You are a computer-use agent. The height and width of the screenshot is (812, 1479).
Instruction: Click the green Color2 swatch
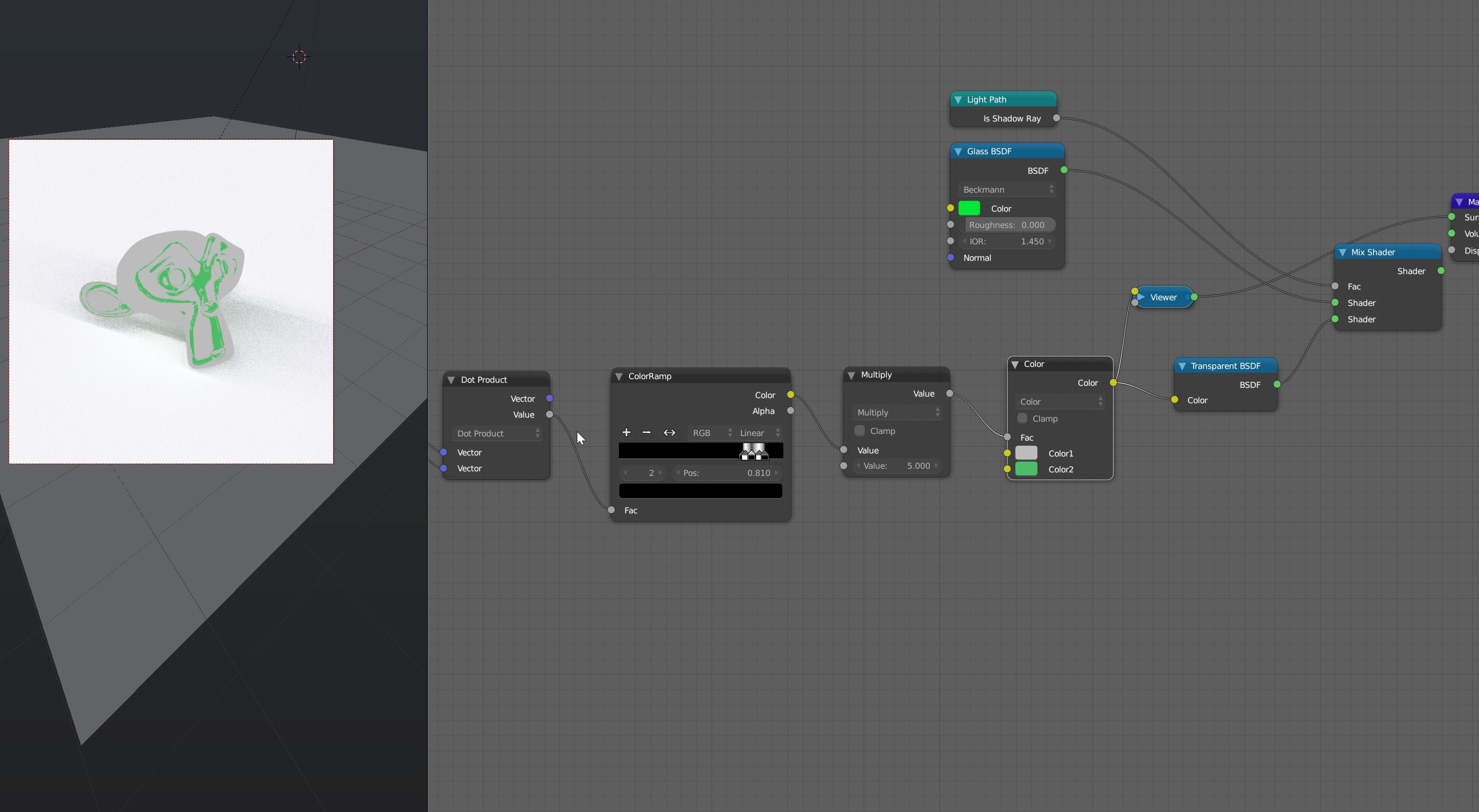click(x=1026, y=469)
